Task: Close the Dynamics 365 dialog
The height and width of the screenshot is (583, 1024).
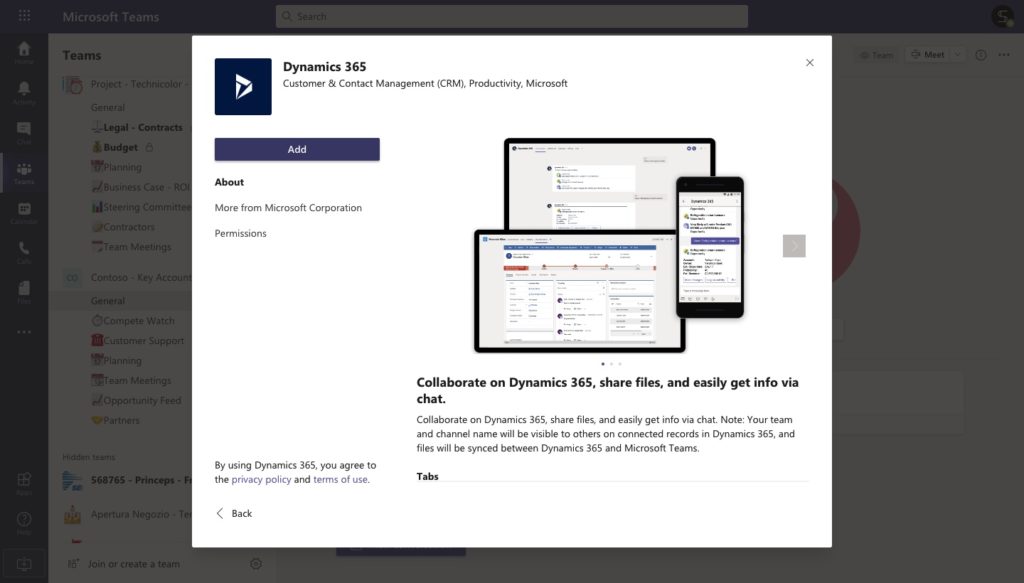Action: (x=810, y=63)
